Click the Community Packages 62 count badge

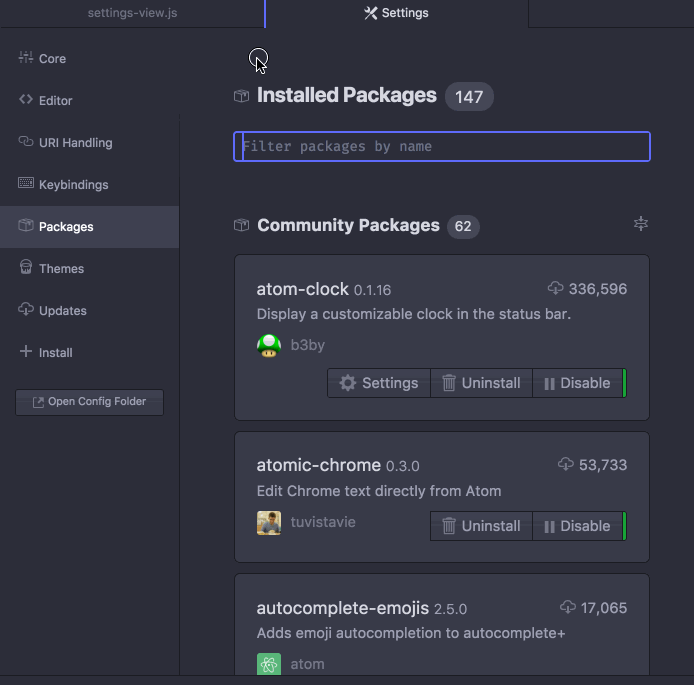click(463, 227)
